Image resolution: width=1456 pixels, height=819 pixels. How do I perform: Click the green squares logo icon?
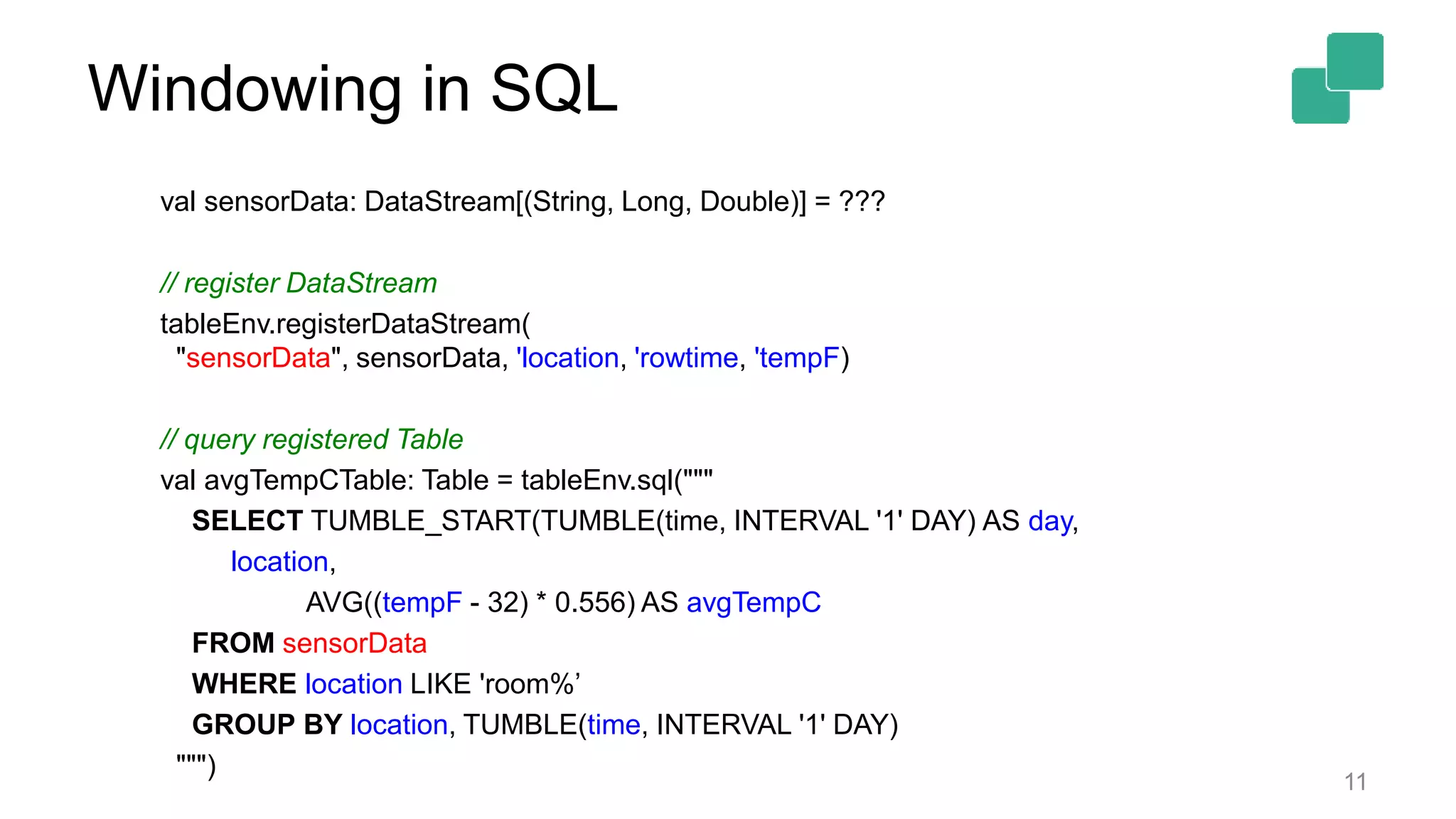(1337, 78)
